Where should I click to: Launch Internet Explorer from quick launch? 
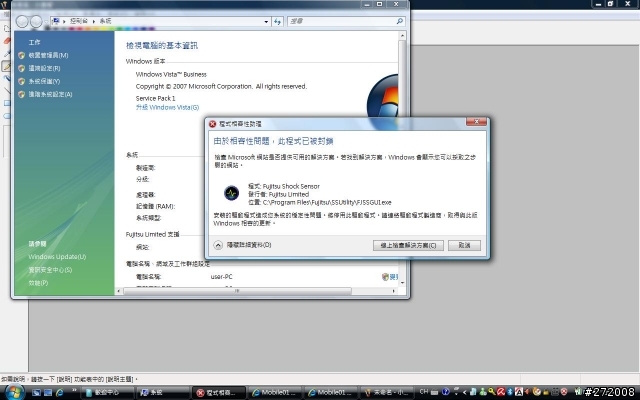coord(60,392)
